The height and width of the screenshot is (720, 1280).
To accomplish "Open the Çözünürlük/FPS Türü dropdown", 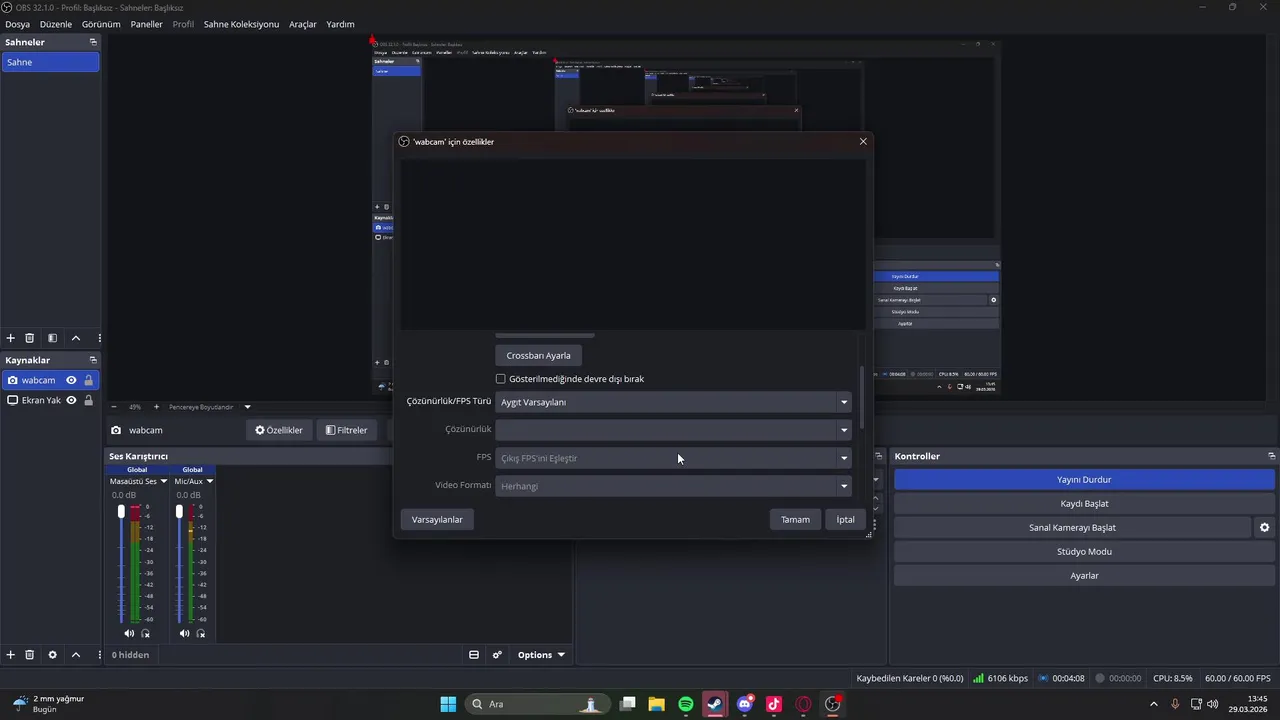I will click(x=674, y=402).
